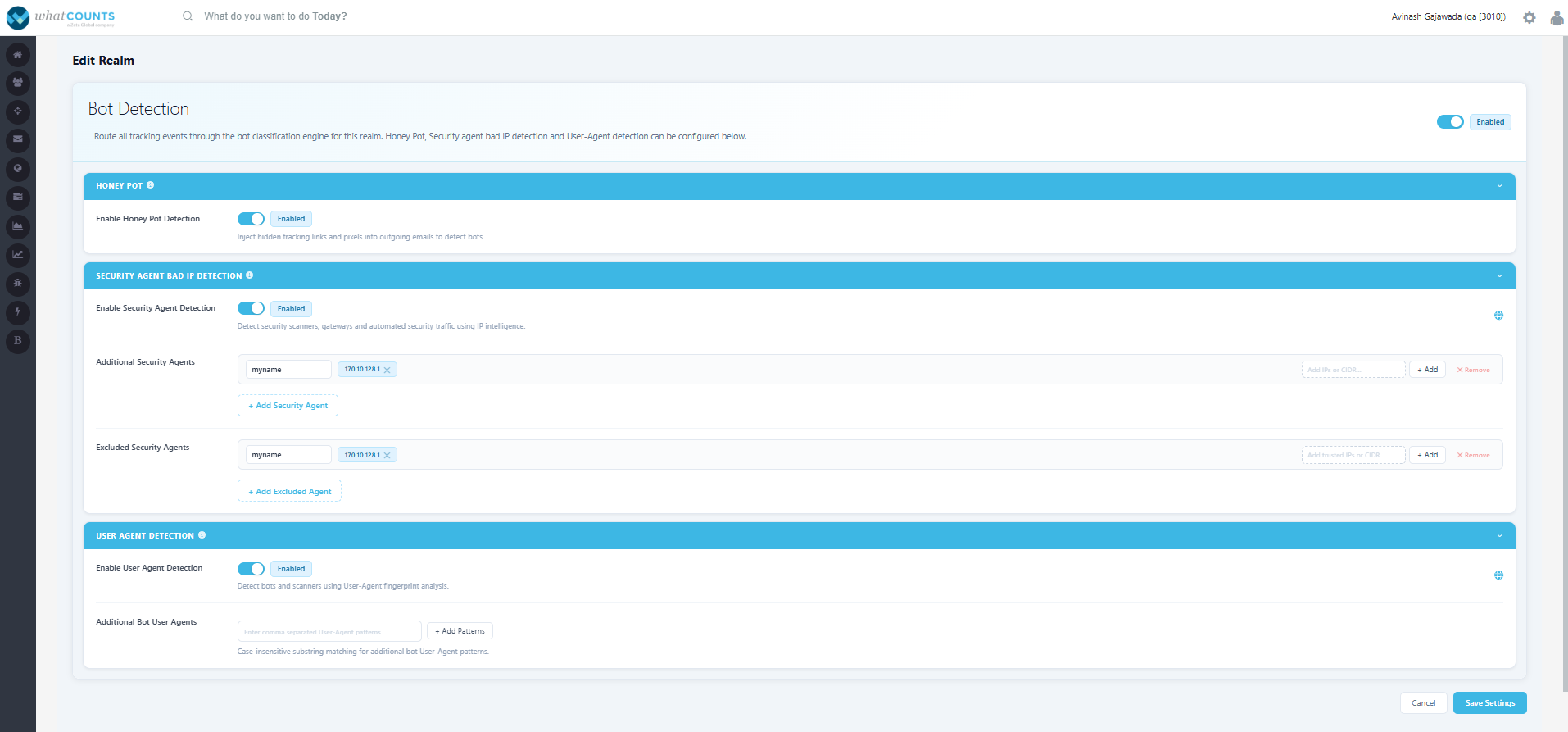Click the + Add Security Agent button

pos(288,406)
